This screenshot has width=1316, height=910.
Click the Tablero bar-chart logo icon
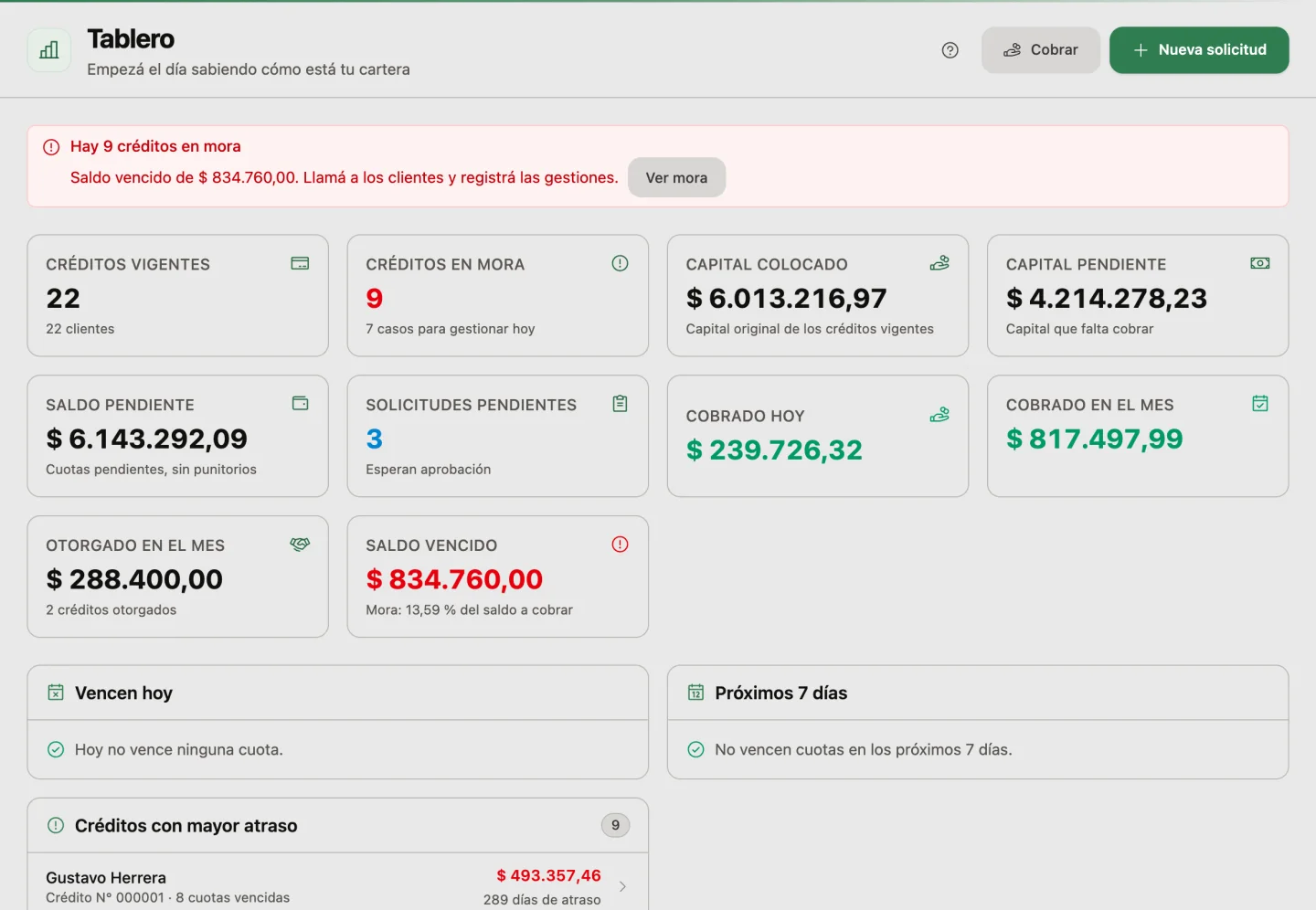click(49, 50)
